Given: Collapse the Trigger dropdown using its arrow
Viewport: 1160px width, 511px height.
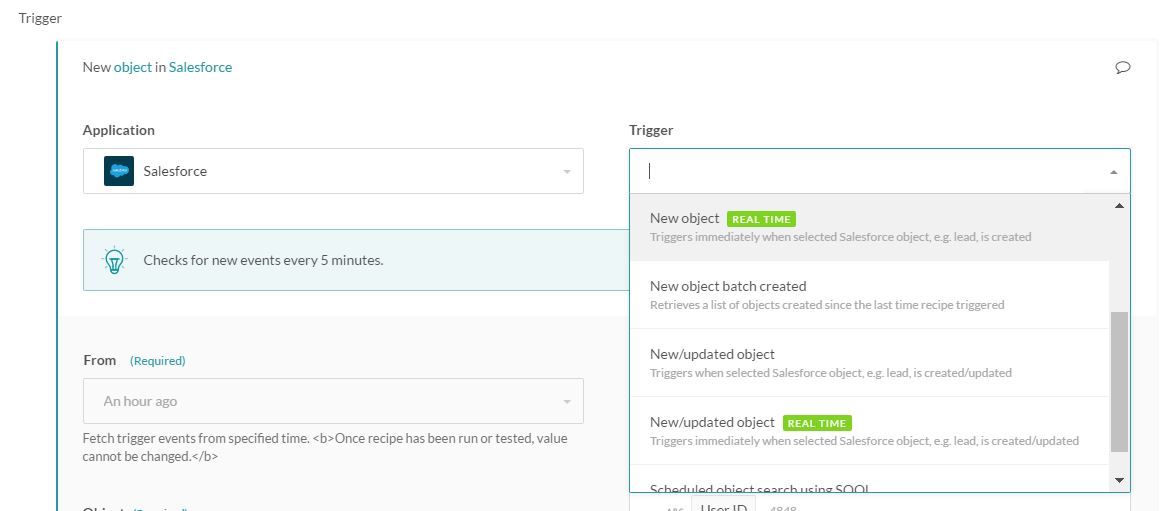Looking at the screenshot, I should pyautogui.click(x=1114, y=172).
